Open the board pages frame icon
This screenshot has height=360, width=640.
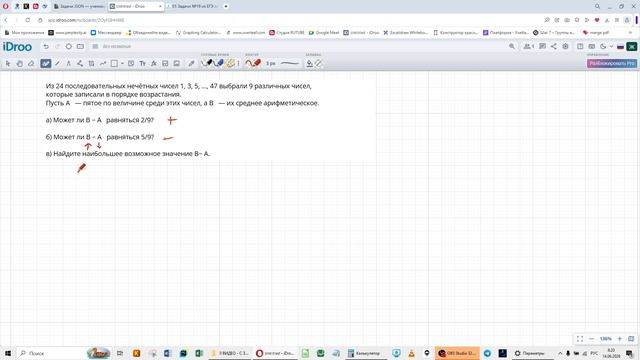tap(80, 47)
